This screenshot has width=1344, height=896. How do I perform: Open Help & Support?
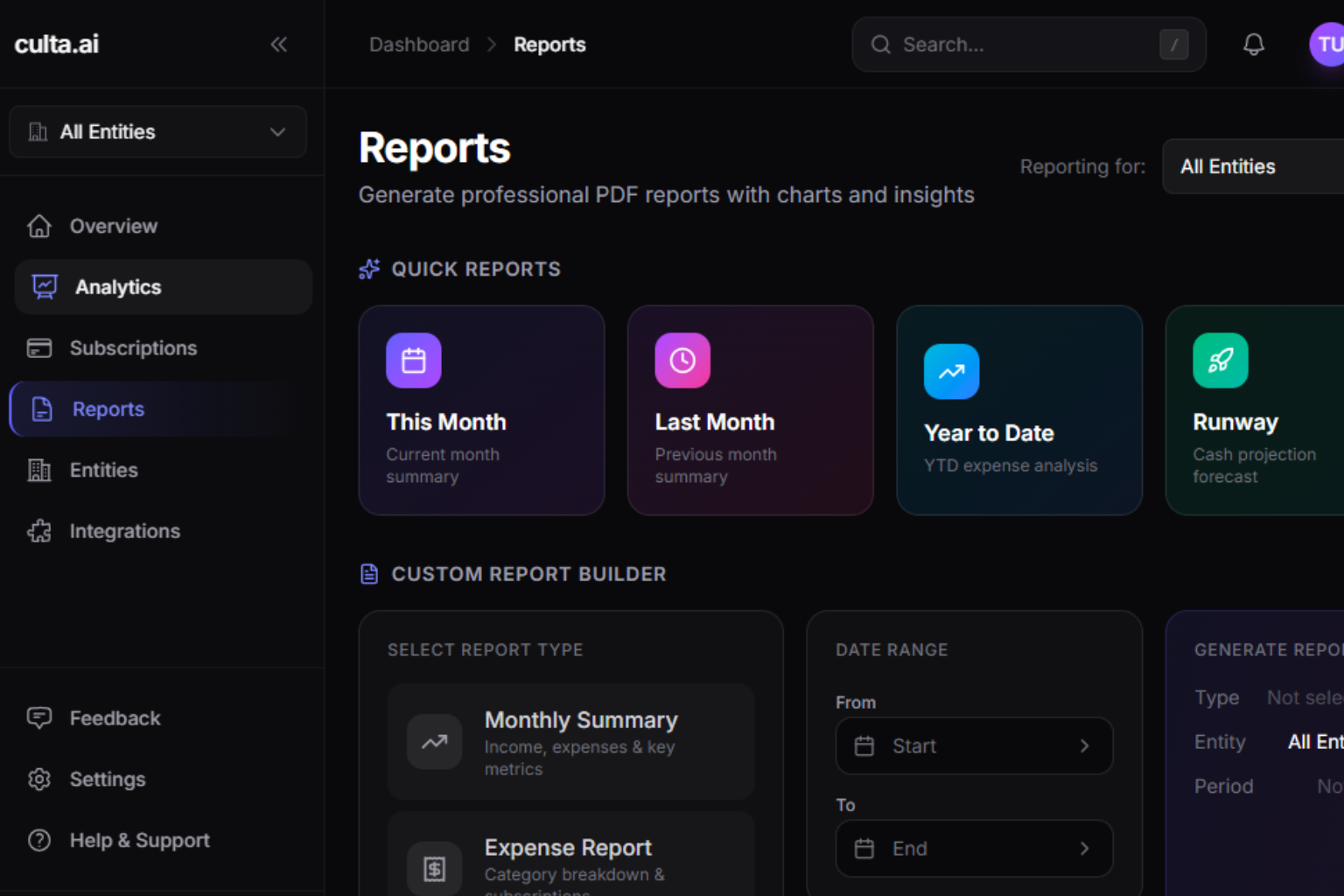pyautogui.click(x=139, y=841)
